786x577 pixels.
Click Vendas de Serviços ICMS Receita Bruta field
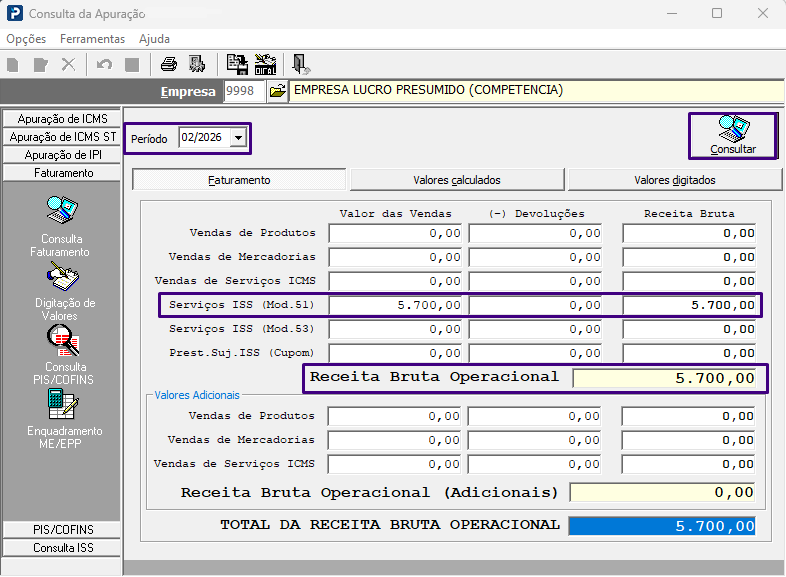click(x=690, y=281)
